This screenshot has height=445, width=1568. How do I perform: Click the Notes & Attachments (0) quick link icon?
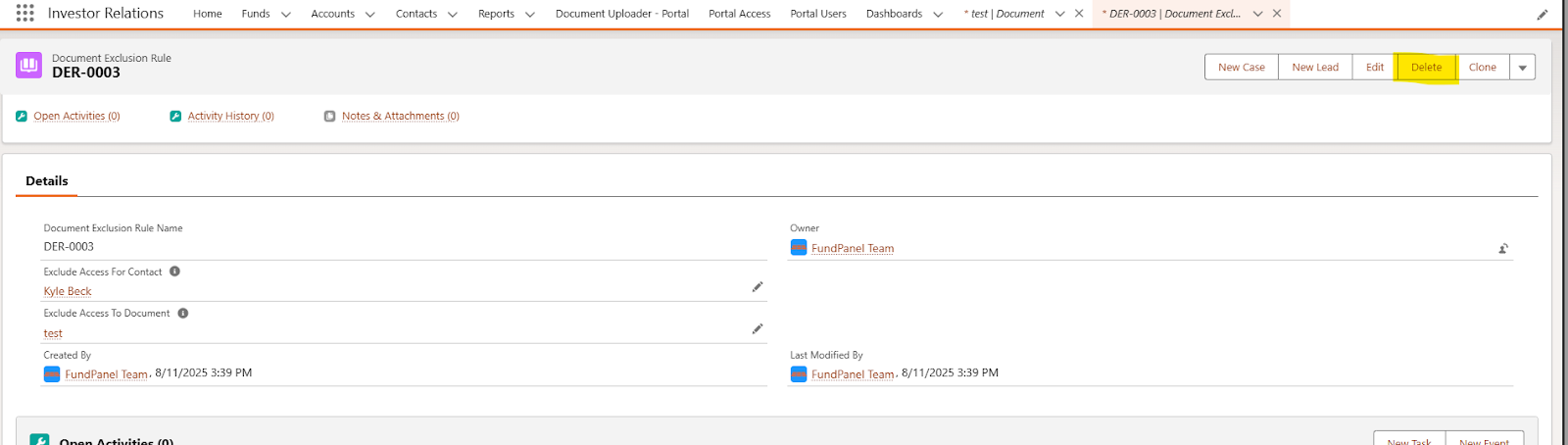(330, 116)
